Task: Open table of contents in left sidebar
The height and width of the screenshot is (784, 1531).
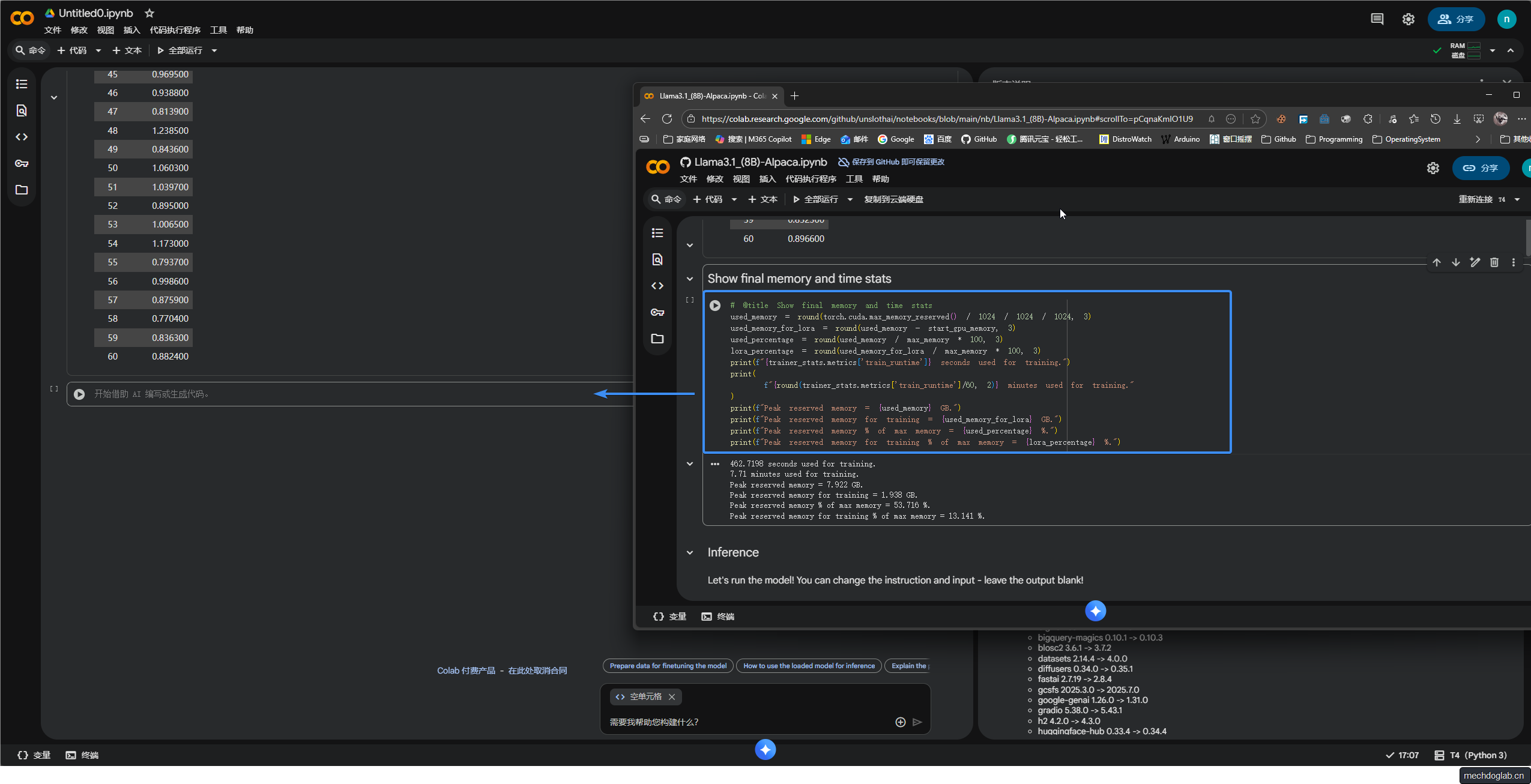Action: tap(22, 84)
